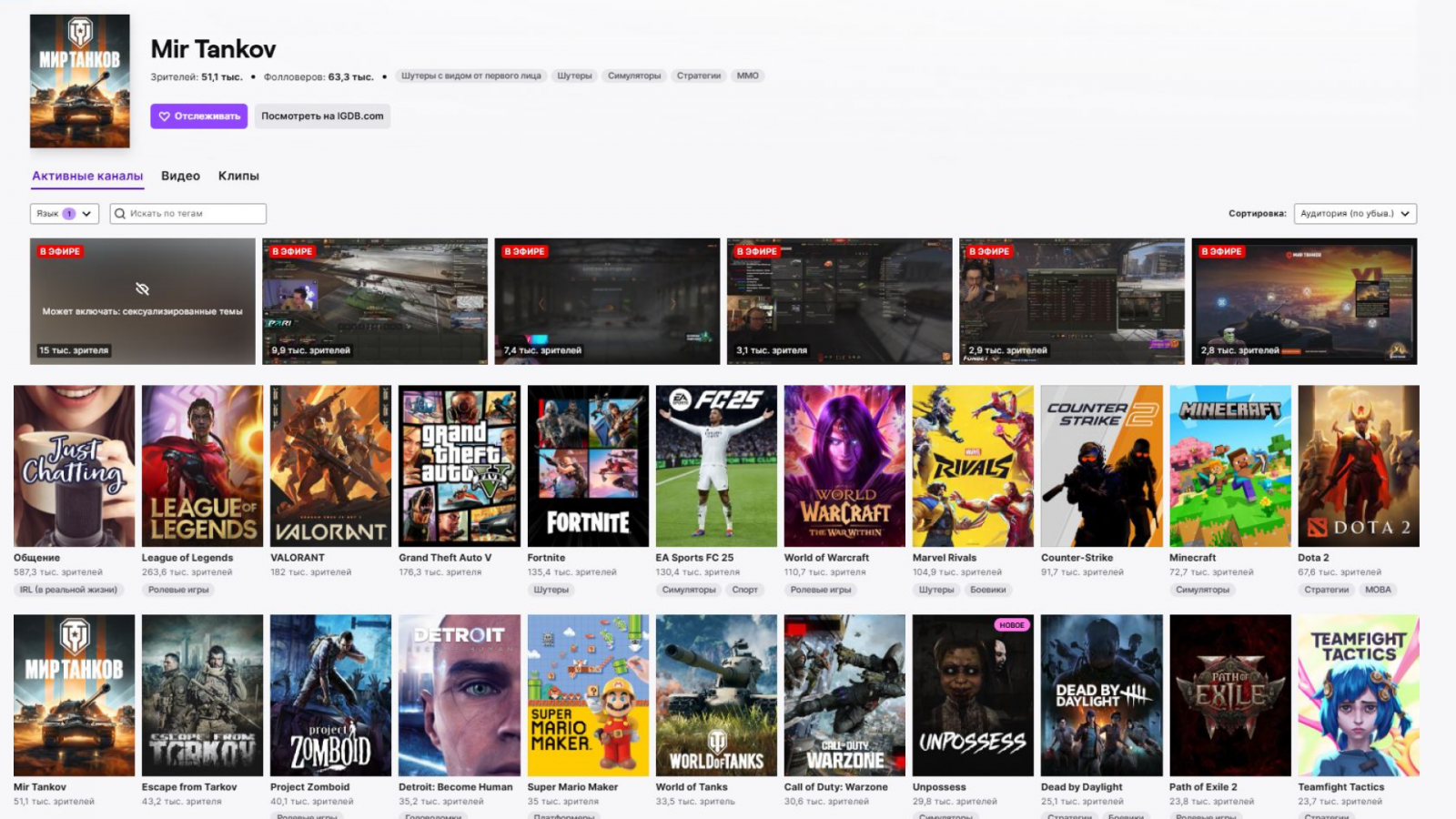Image resolution: width=1456 pixels, height=819 pixels.
Task: Open the Detroit: Become Human cover
Action: (460, 695)
